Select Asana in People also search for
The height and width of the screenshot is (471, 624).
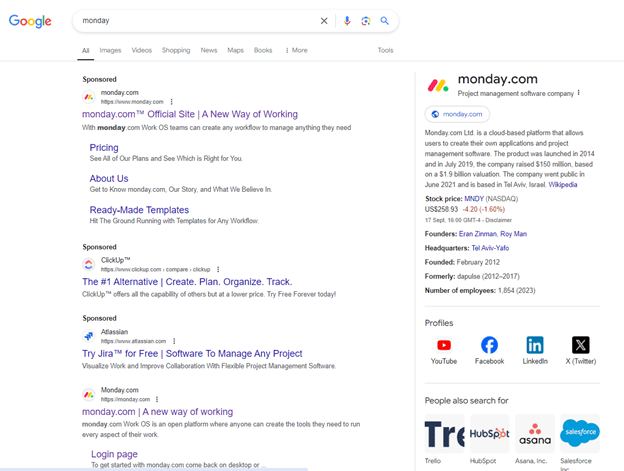535,439
